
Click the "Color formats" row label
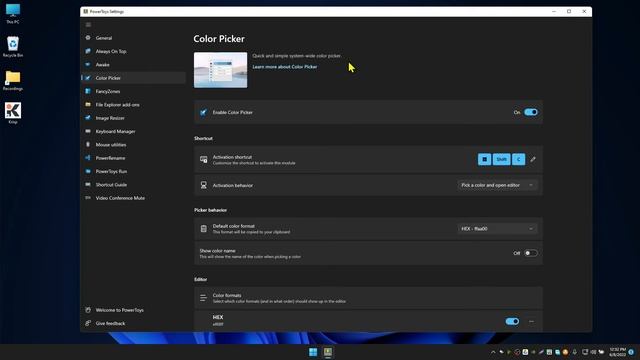227,296
